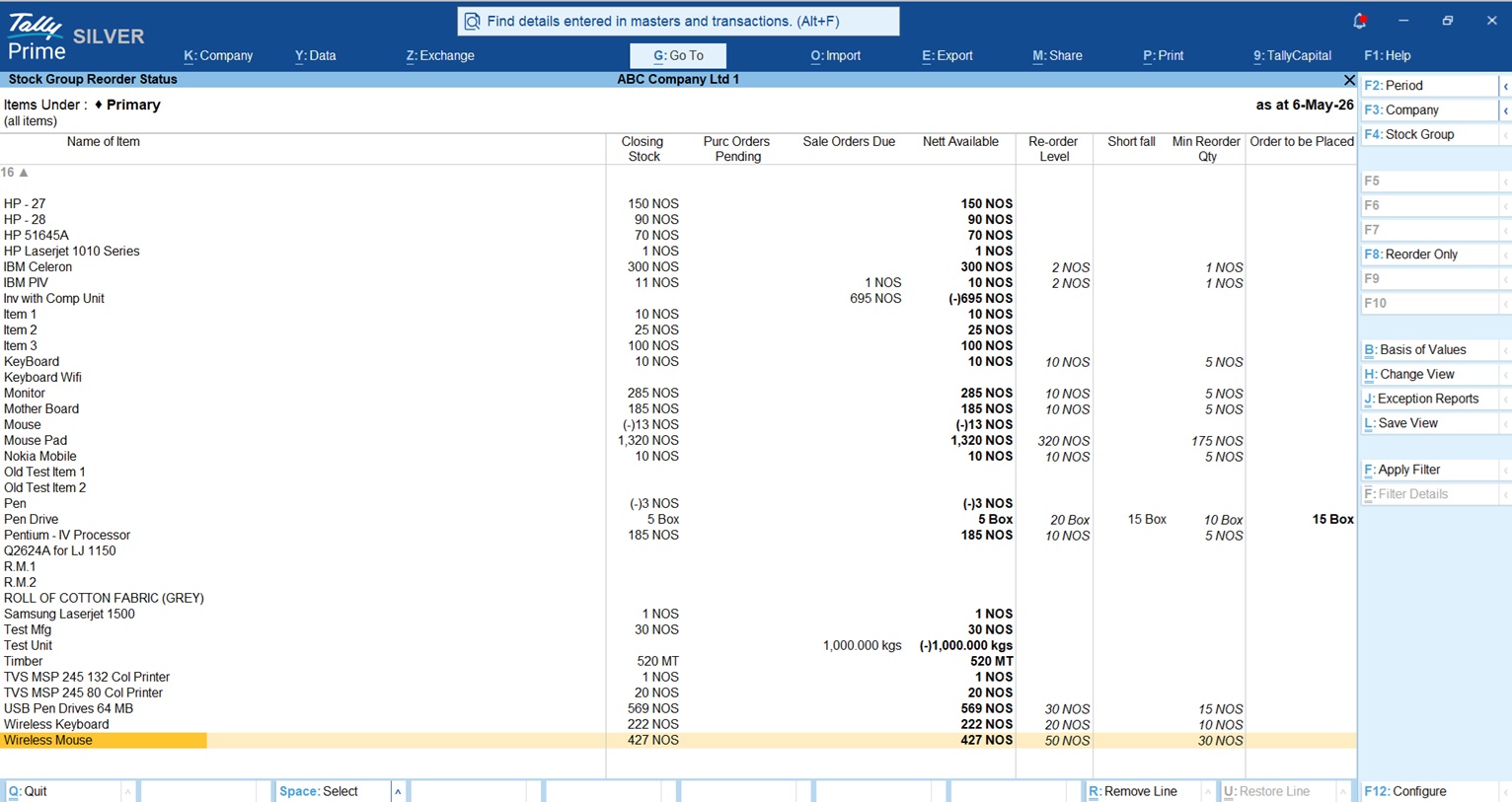Open the 9: TallyCapital menu
Screen dimensions: 1512x802
click(1293, 56)
